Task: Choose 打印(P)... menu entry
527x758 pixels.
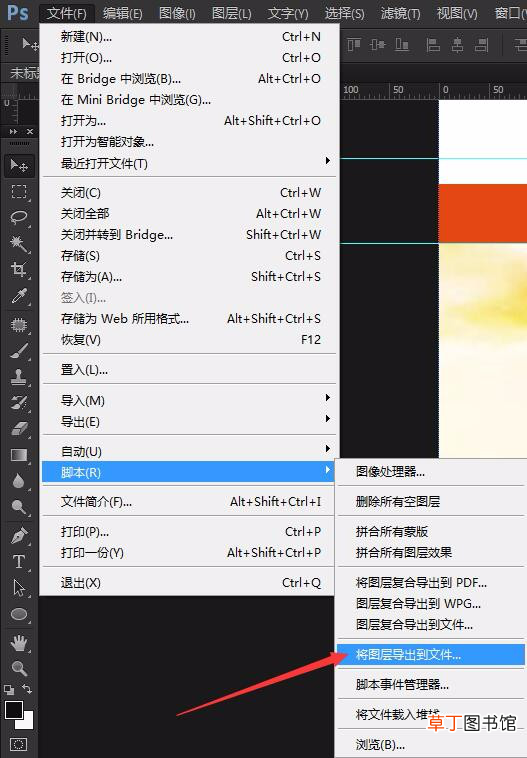Action: [190, 532]
